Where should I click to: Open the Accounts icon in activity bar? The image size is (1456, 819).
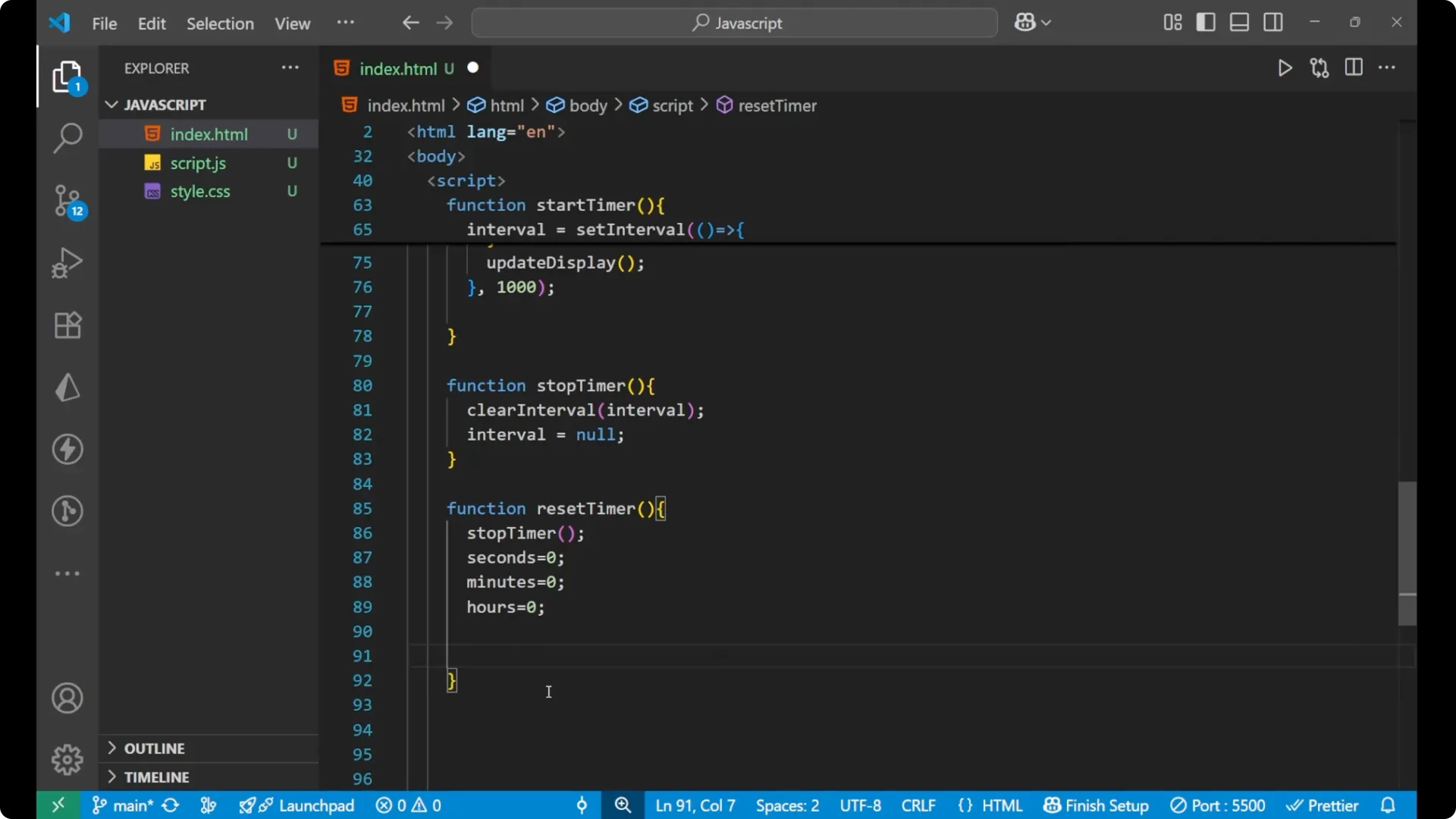[67, 698]
